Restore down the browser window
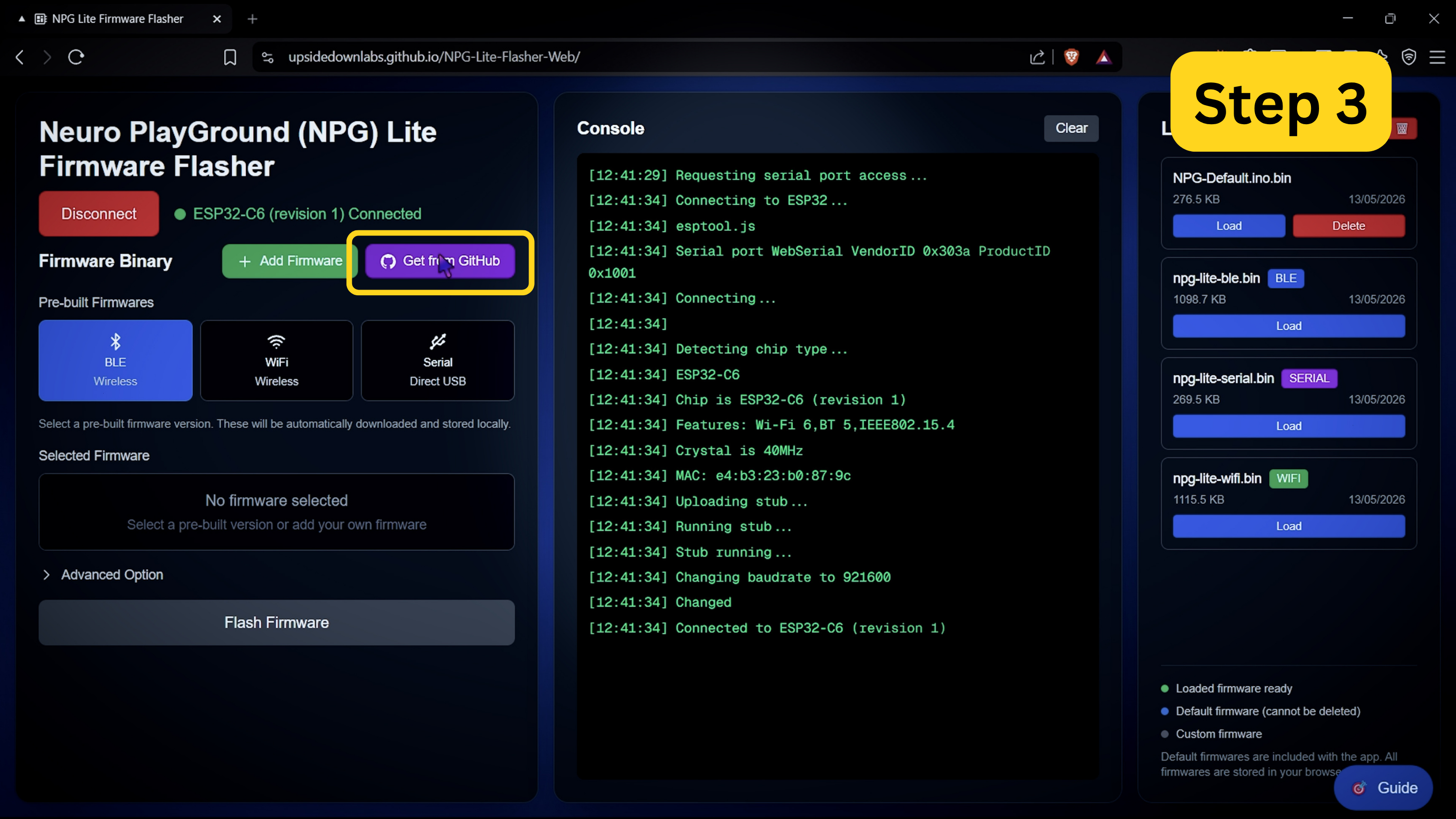 (1391, 18)
